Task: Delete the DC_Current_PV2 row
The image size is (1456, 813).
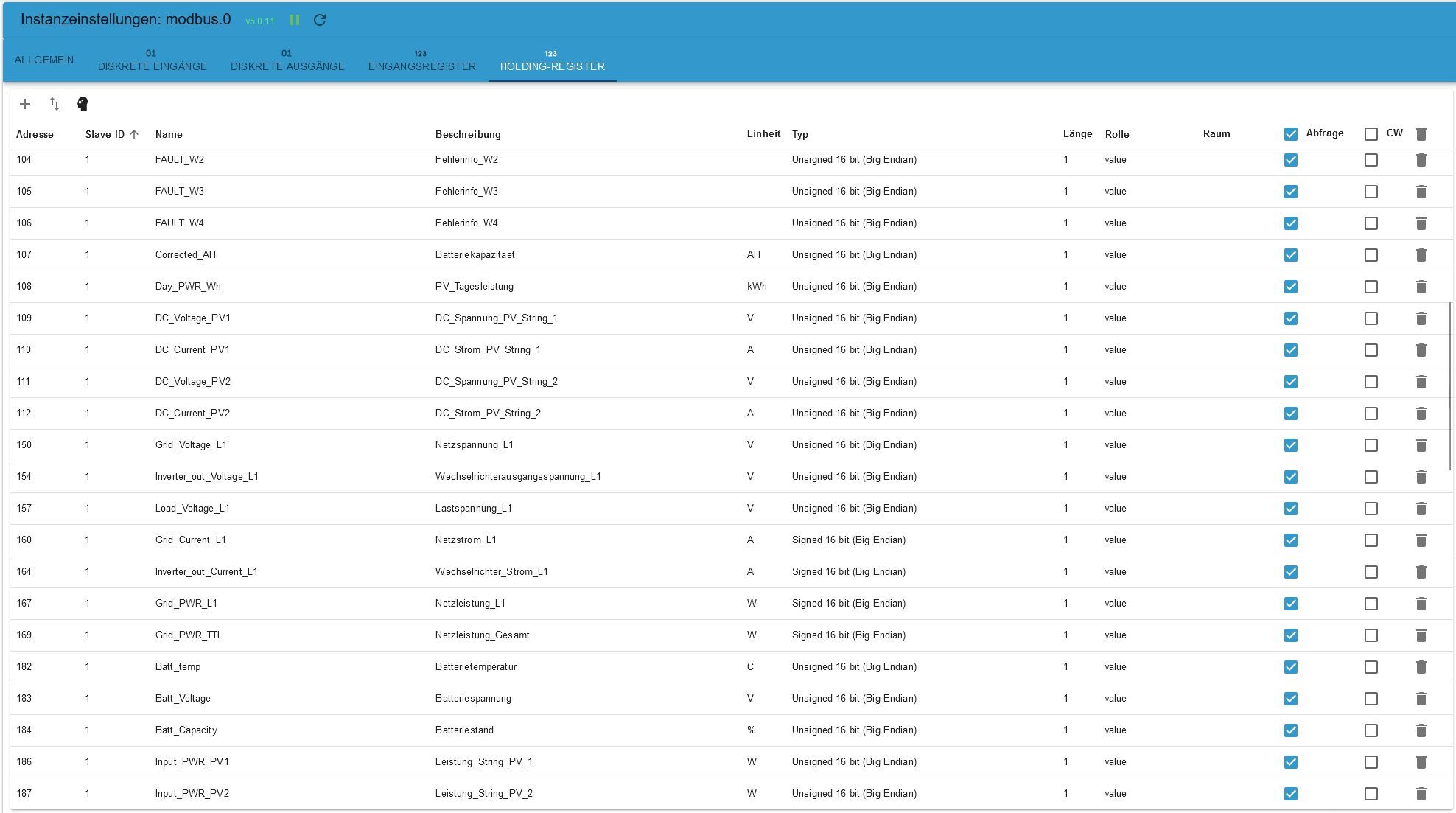Action: (1421, 414)
